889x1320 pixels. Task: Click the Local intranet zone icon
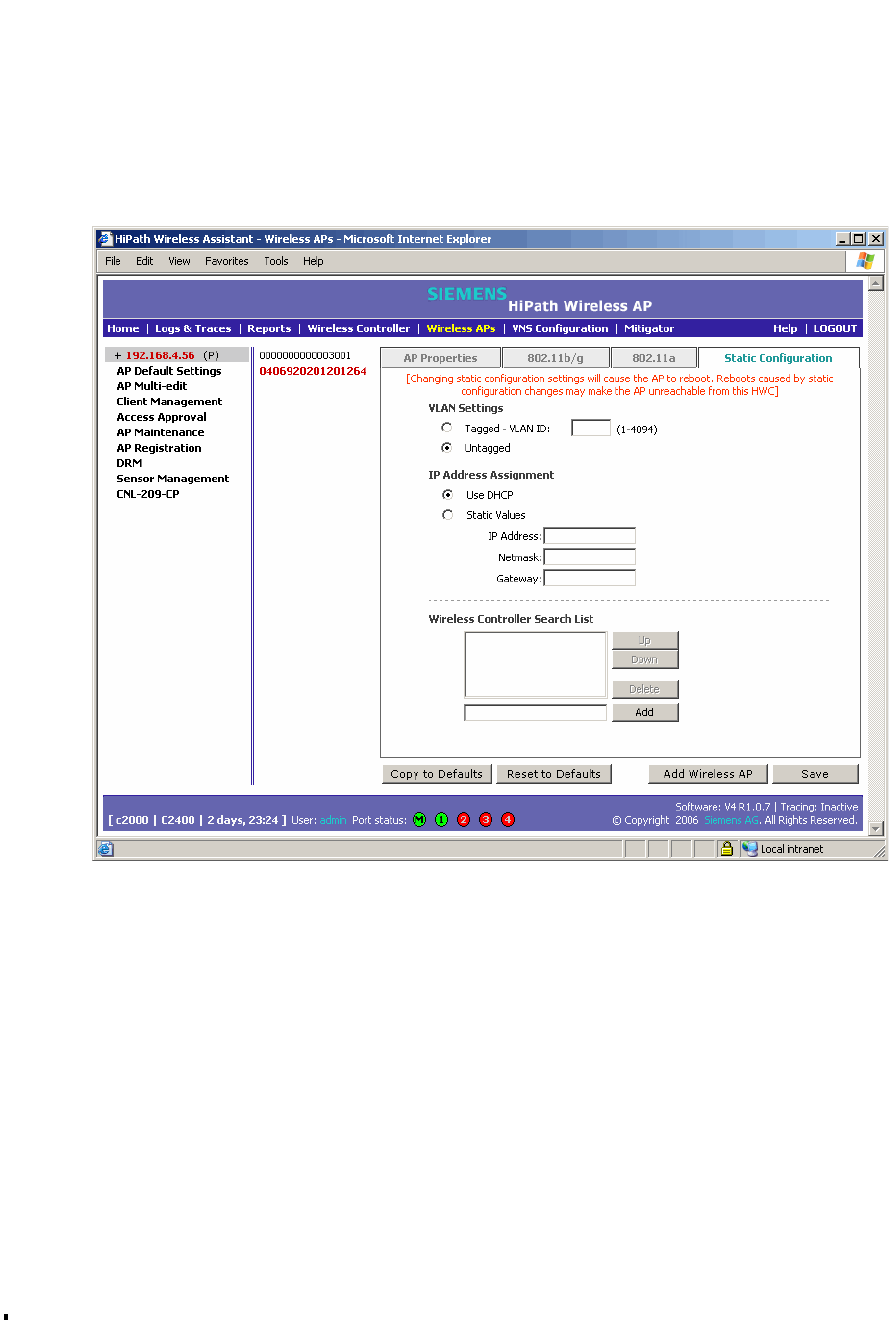749,849
